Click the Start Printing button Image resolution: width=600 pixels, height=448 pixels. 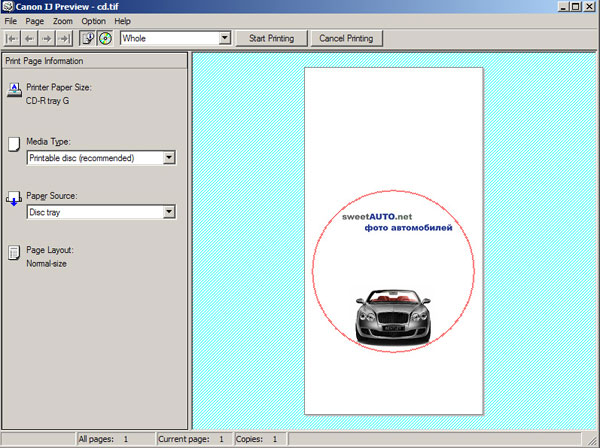click(x=271, y=38)
